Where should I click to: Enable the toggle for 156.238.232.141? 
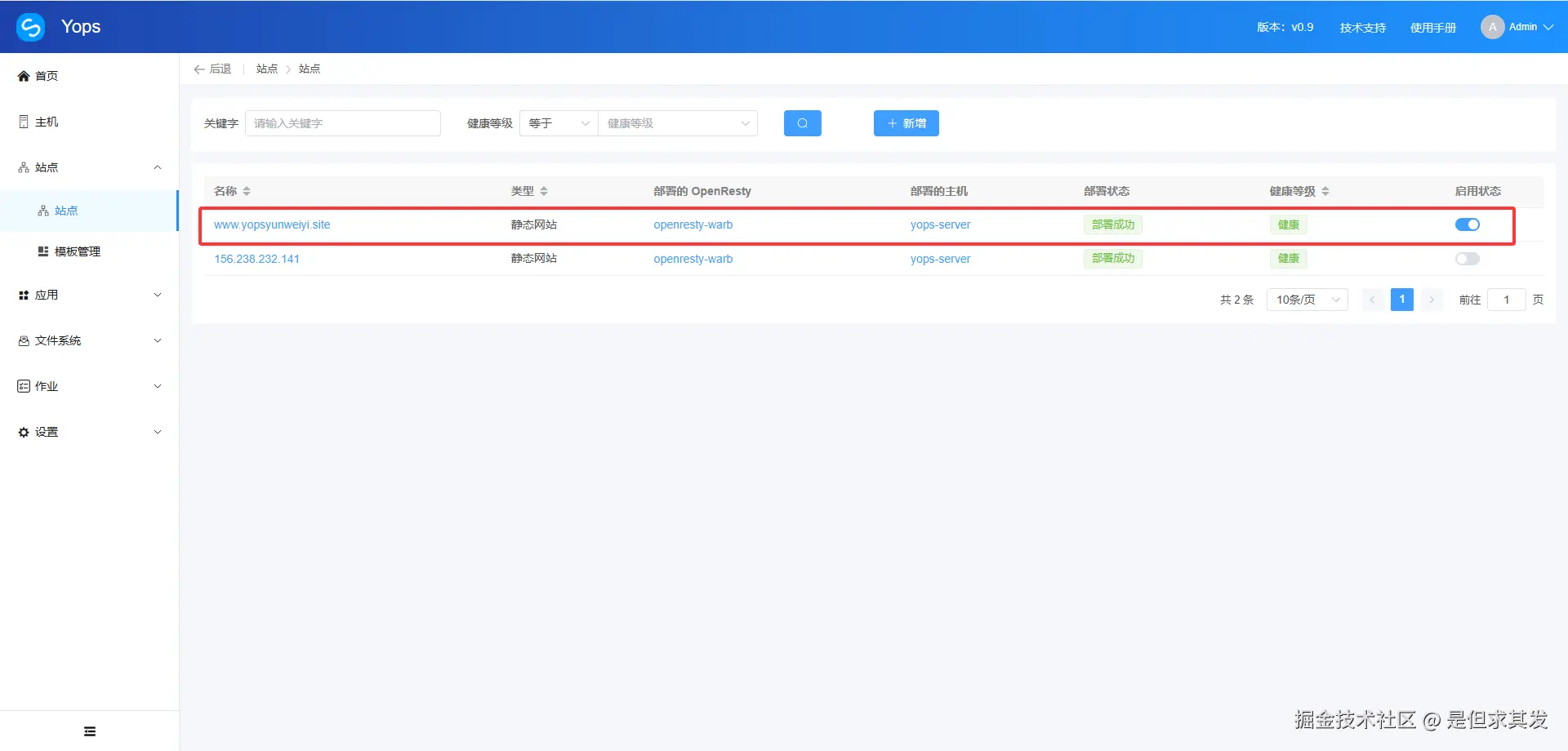point(1467,258)
